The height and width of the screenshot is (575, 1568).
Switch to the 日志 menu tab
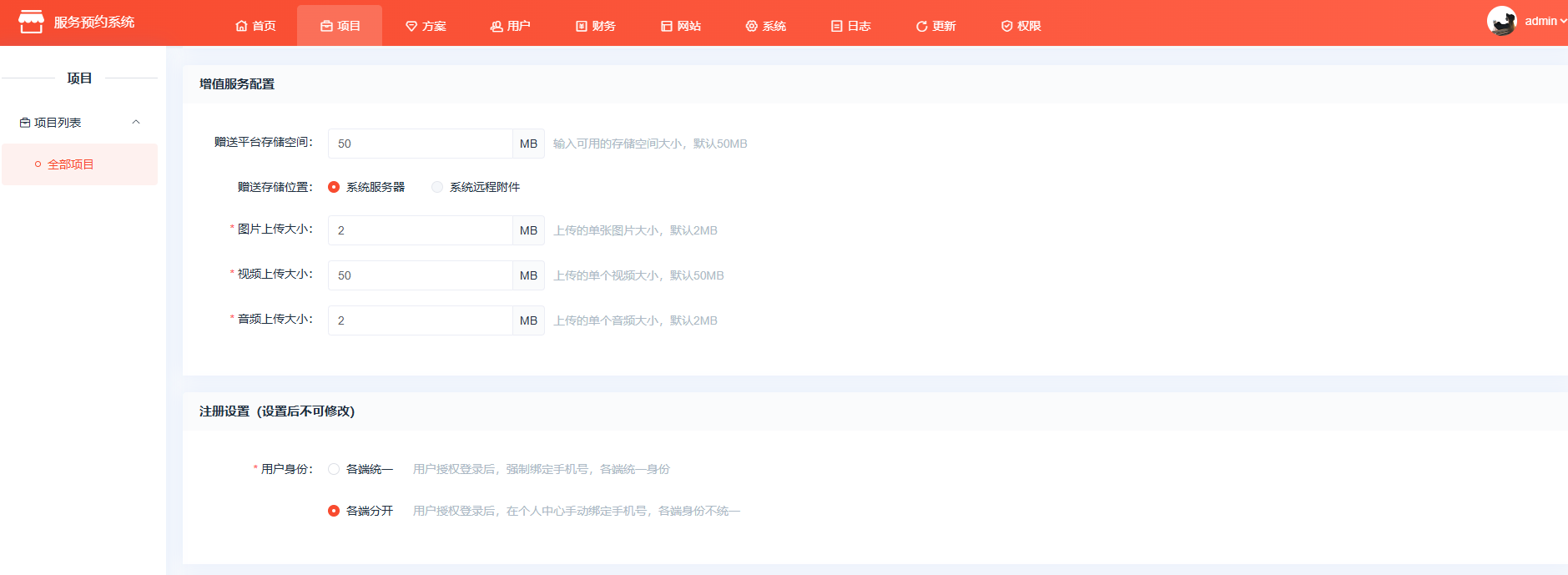click(x=850, y=27)
